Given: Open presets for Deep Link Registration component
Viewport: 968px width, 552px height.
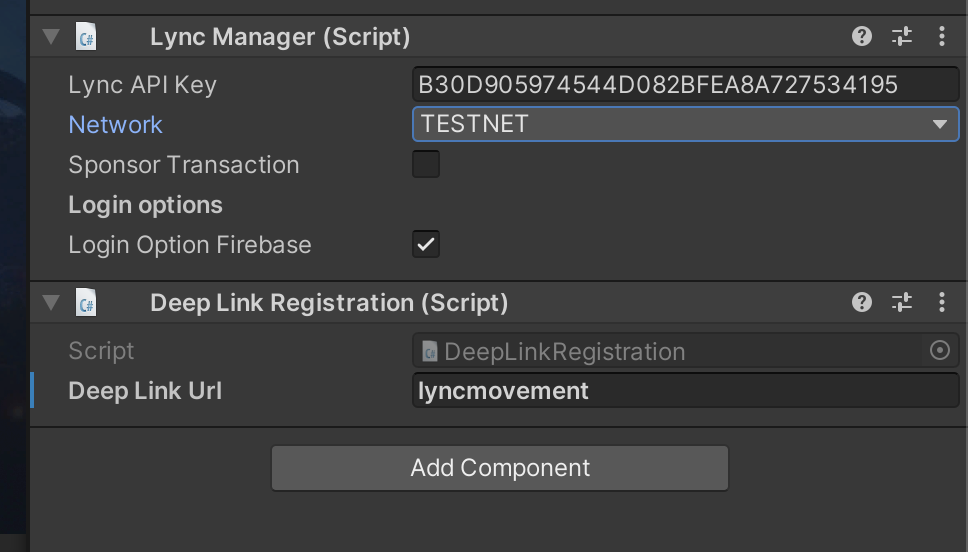Looking at the screenshot, I should tap(902, 303).
